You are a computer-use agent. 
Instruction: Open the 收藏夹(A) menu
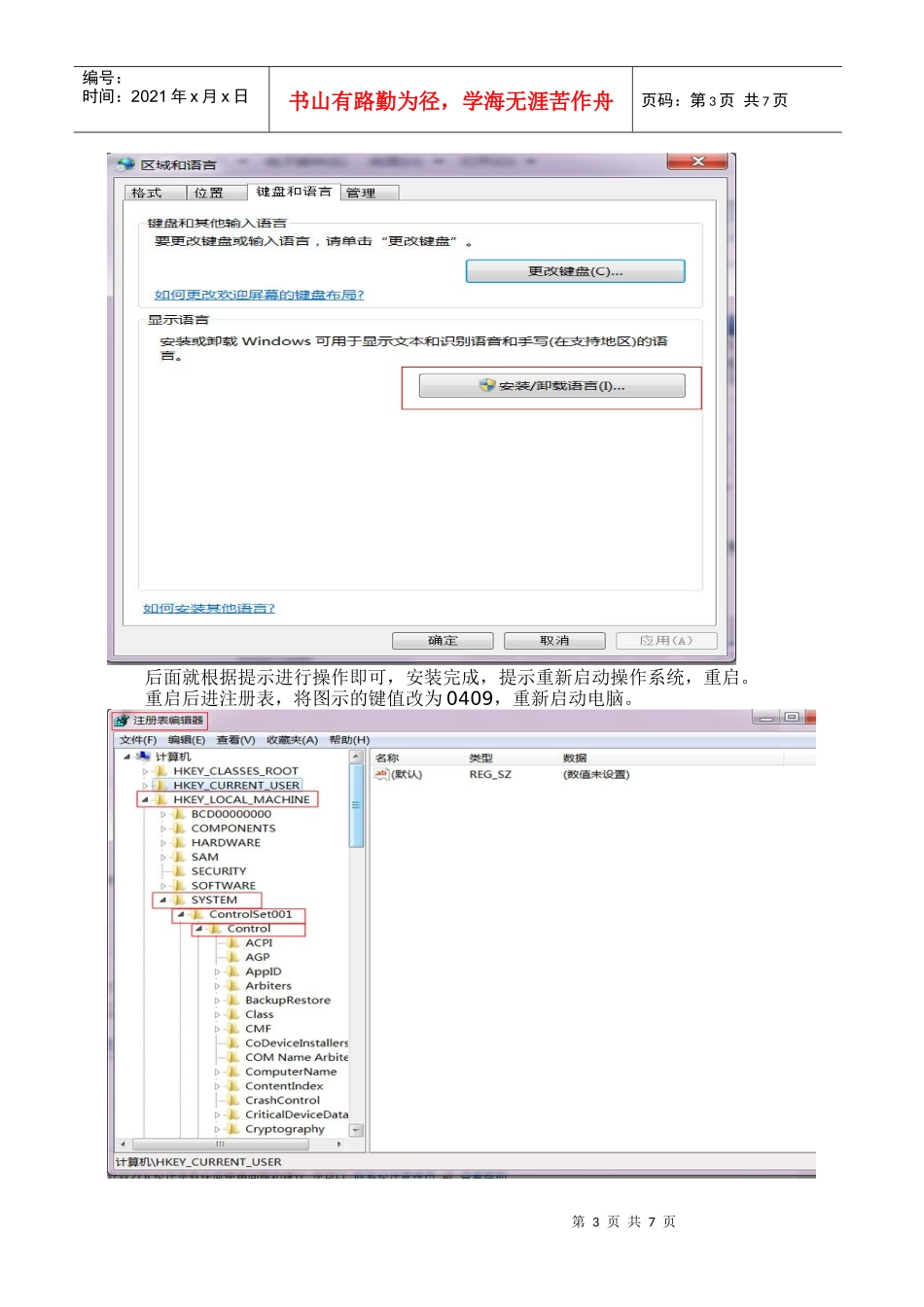(292, 740)
